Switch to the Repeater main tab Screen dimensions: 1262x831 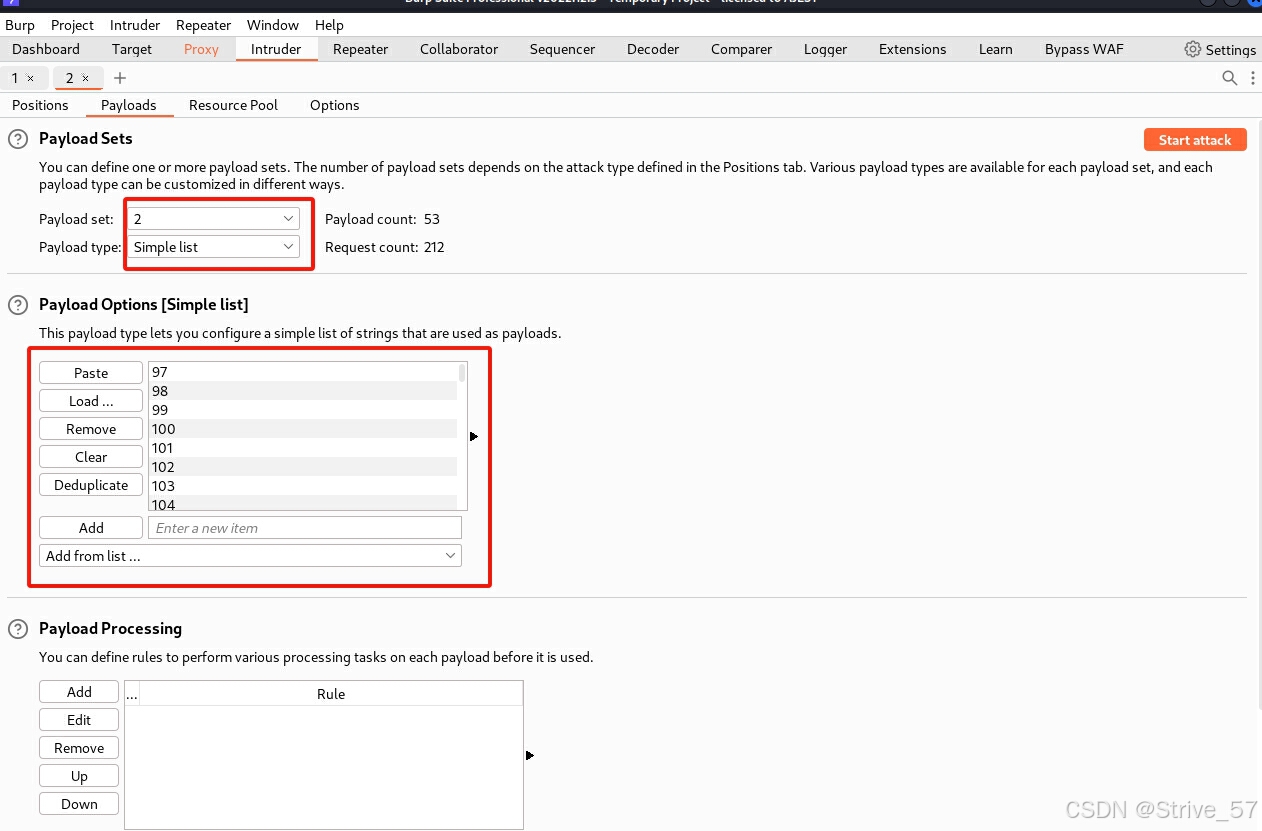361,49
